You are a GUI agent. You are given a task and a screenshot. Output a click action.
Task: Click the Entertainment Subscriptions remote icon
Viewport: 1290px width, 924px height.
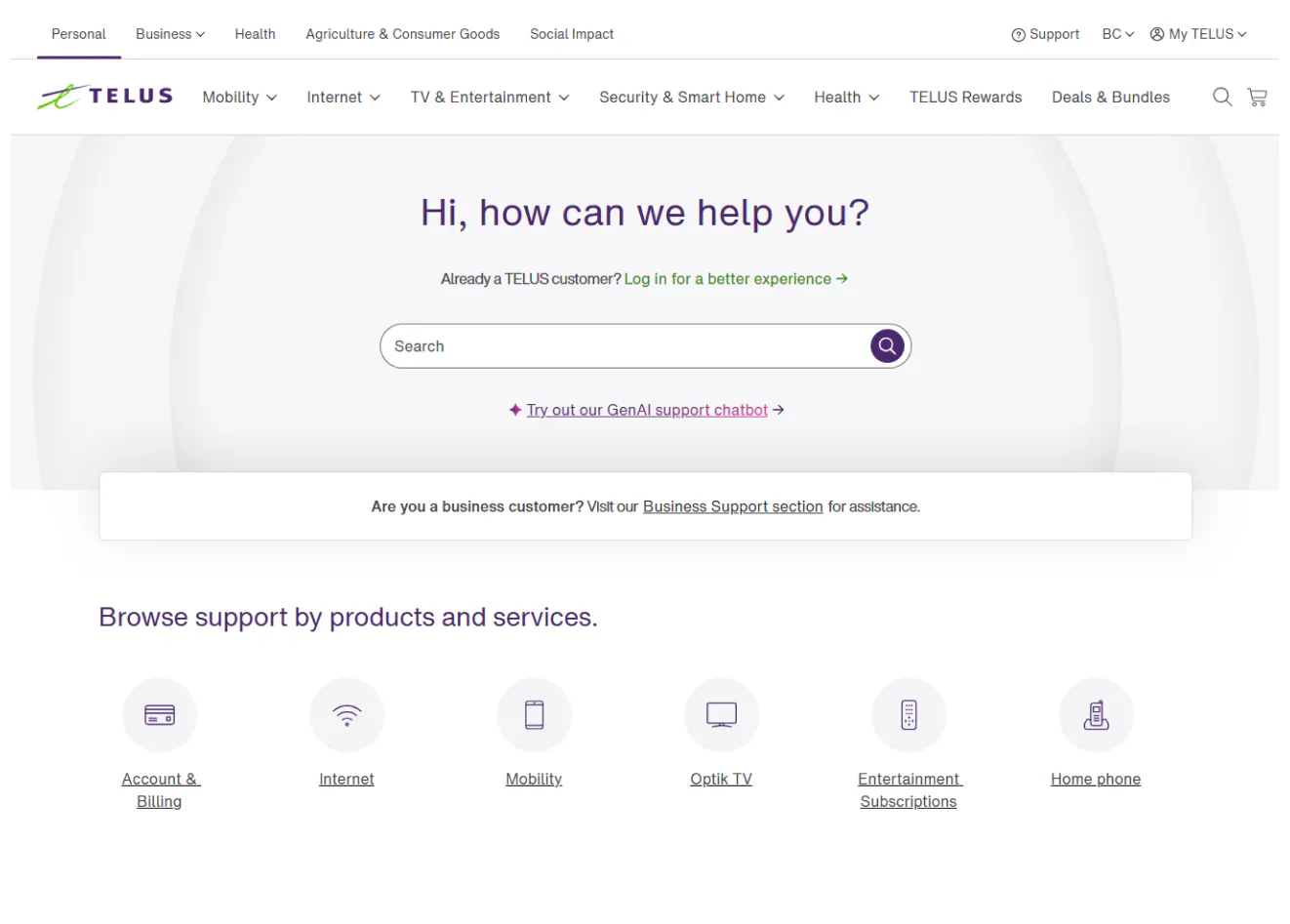click(x=908, y=715)
